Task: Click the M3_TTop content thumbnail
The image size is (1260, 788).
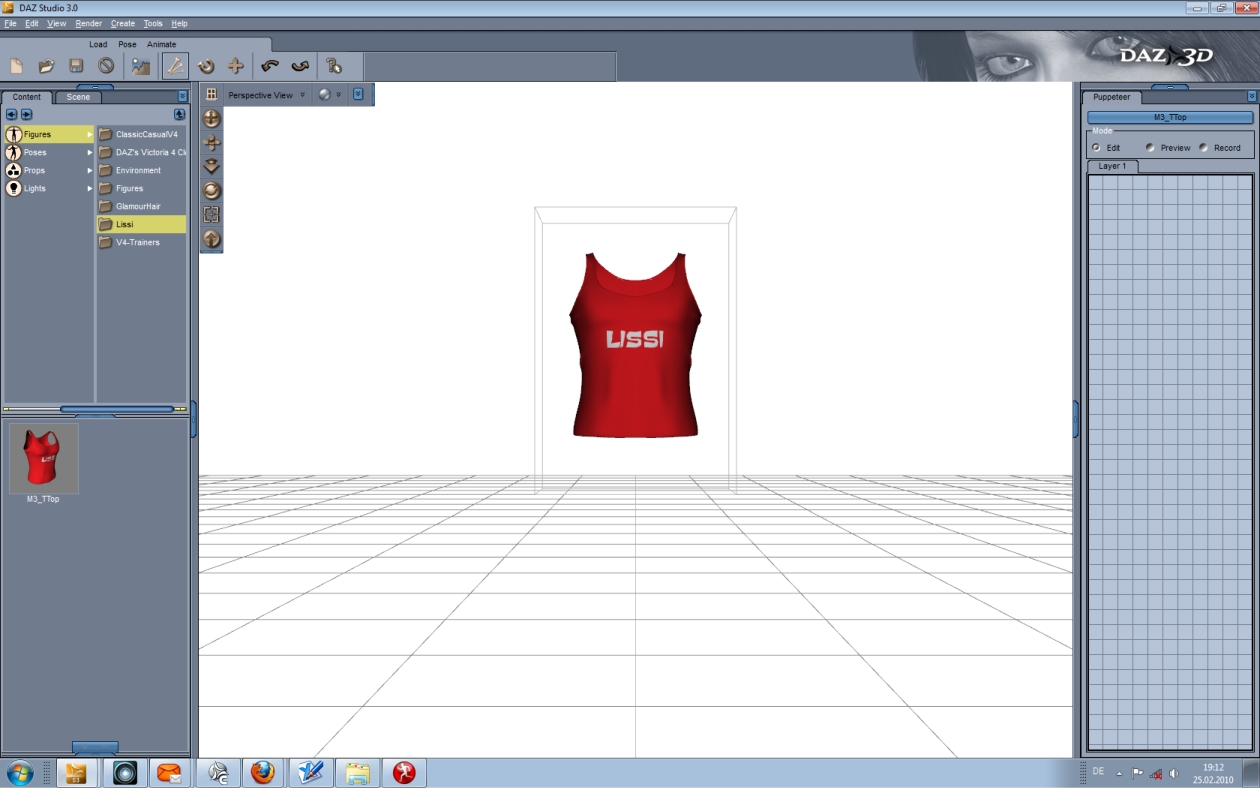Action: pos(43,458)
